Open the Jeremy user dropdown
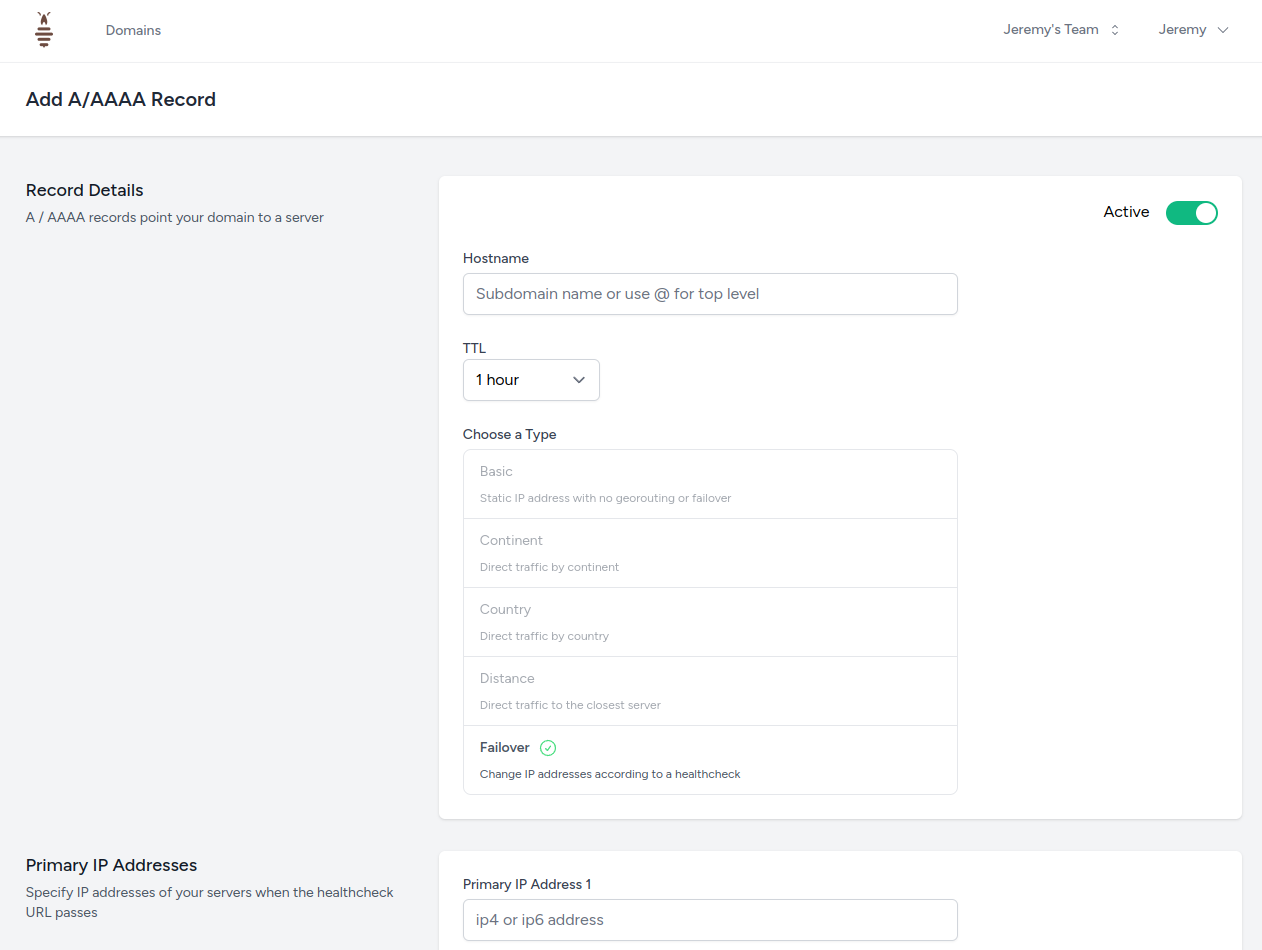The image size is (1262, 950). 1193,30
